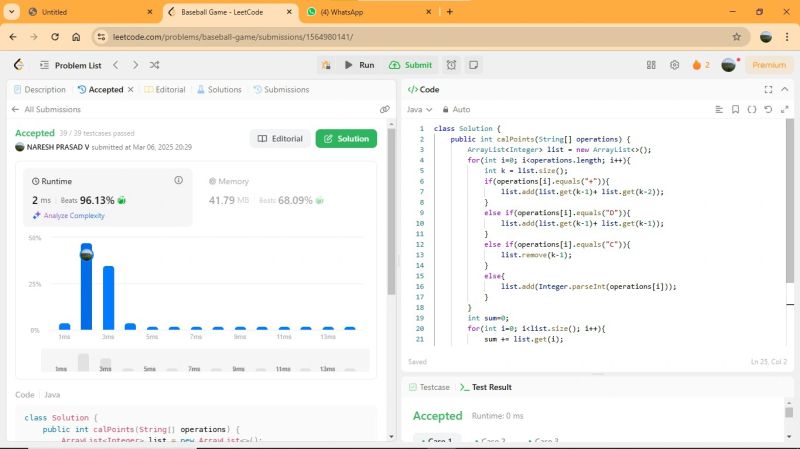Close the Accepted tab
This screenshot has height=449, width=800.
point(131,89)
